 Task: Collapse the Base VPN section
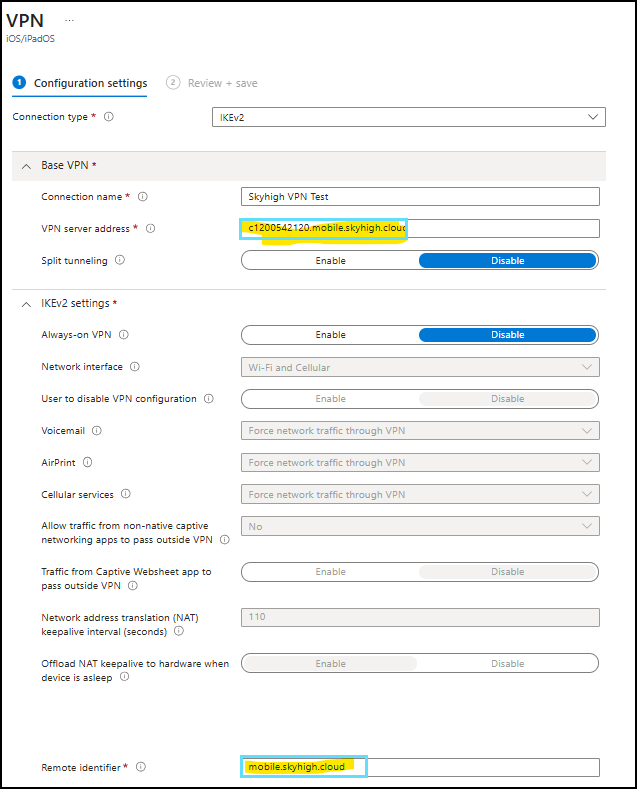[26, 165]
